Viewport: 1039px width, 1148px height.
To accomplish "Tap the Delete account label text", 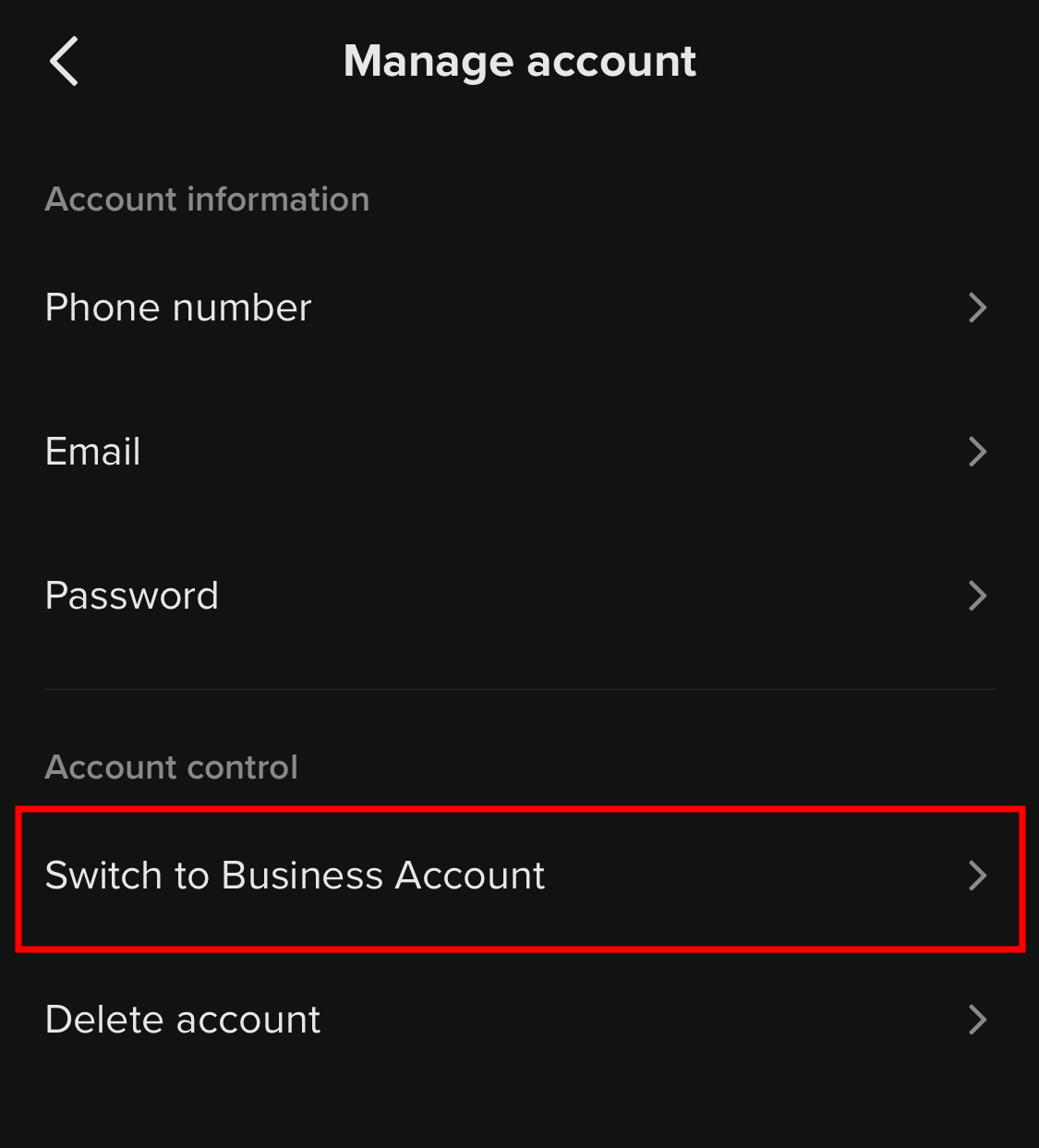I will point(183,1020).
